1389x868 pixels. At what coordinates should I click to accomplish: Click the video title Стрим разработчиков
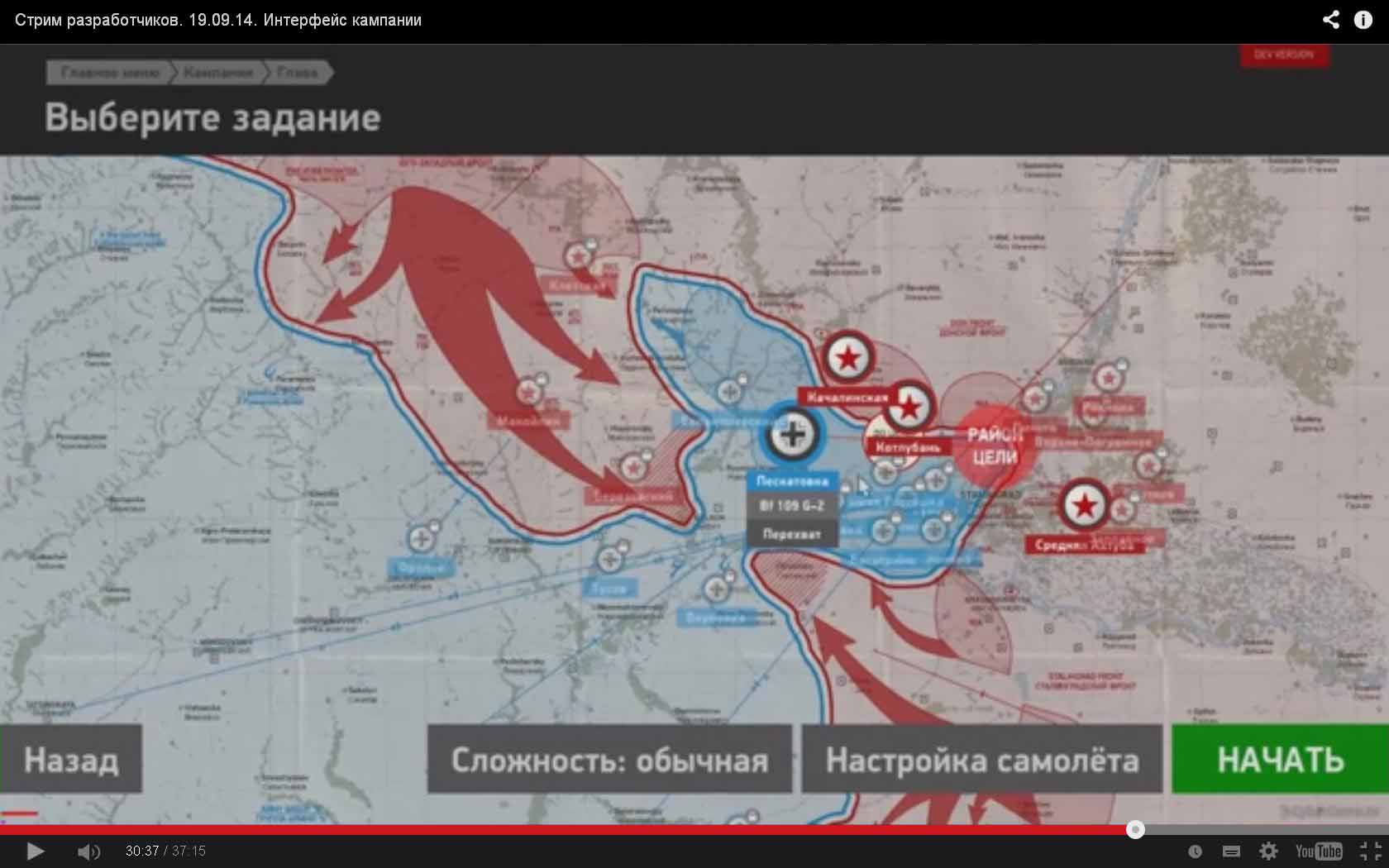[x=218, y=20]
